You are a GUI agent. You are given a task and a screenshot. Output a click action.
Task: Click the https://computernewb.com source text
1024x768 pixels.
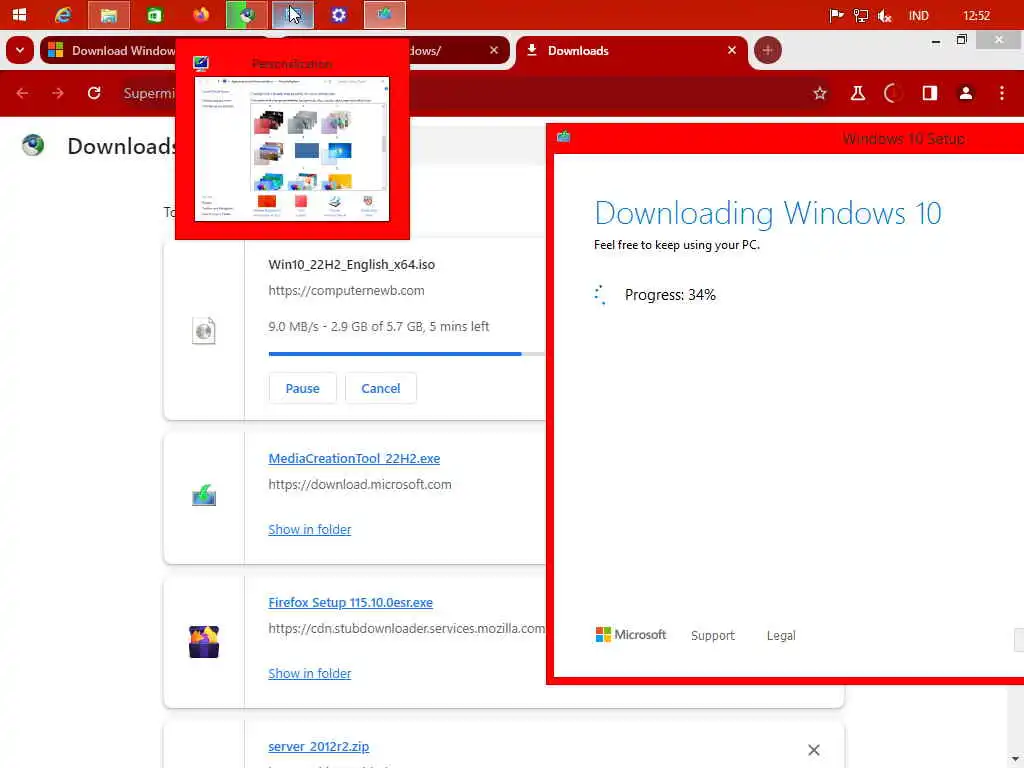pos(346,291)
